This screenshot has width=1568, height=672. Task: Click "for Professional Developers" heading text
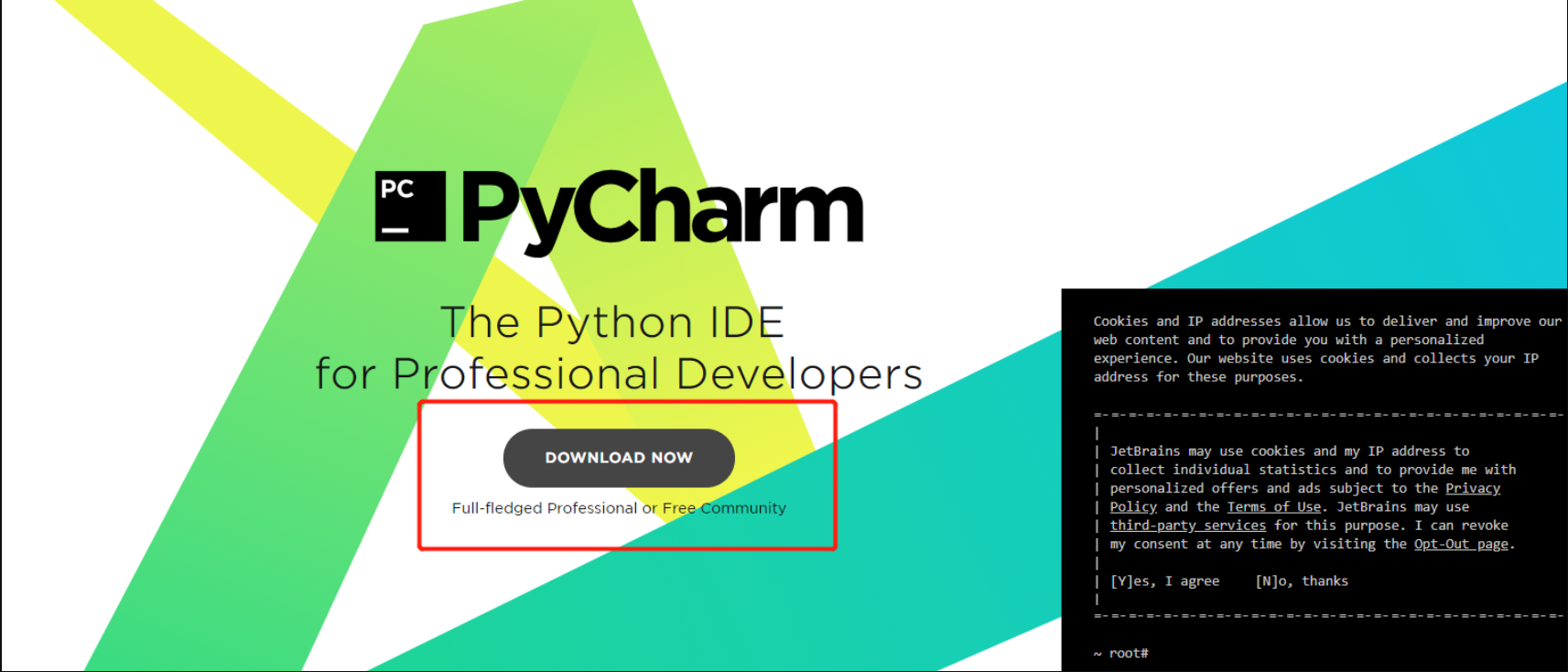(619, 374)
